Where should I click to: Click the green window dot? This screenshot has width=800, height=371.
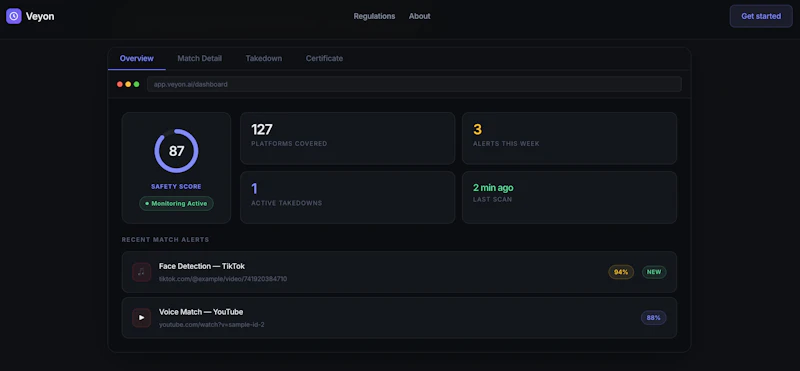click(136, 84)
